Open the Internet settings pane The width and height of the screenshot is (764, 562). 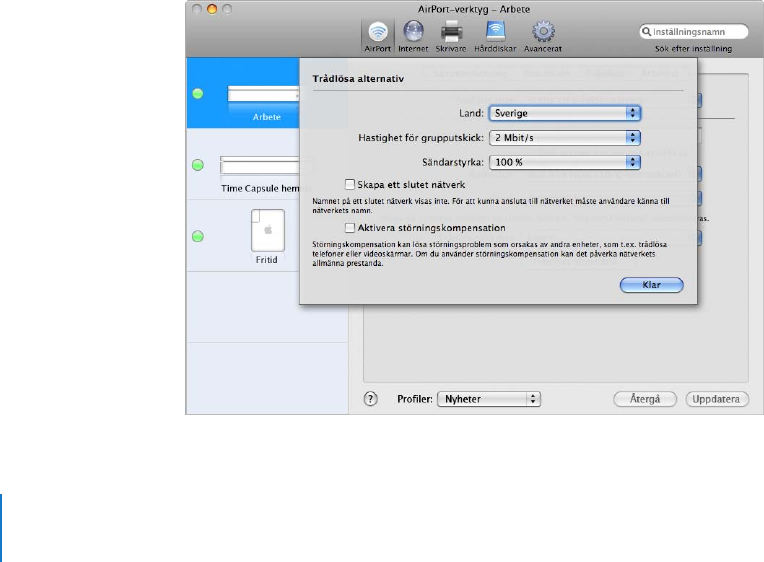point(413,37)
